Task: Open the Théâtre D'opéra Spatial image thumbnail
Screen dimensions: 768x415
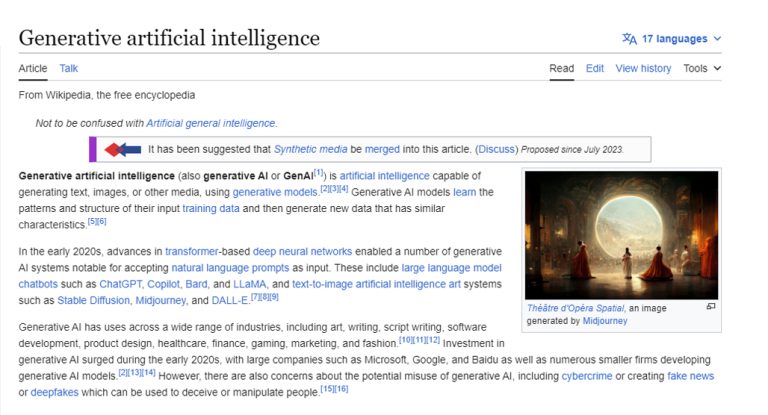Action: click(621, 235)
